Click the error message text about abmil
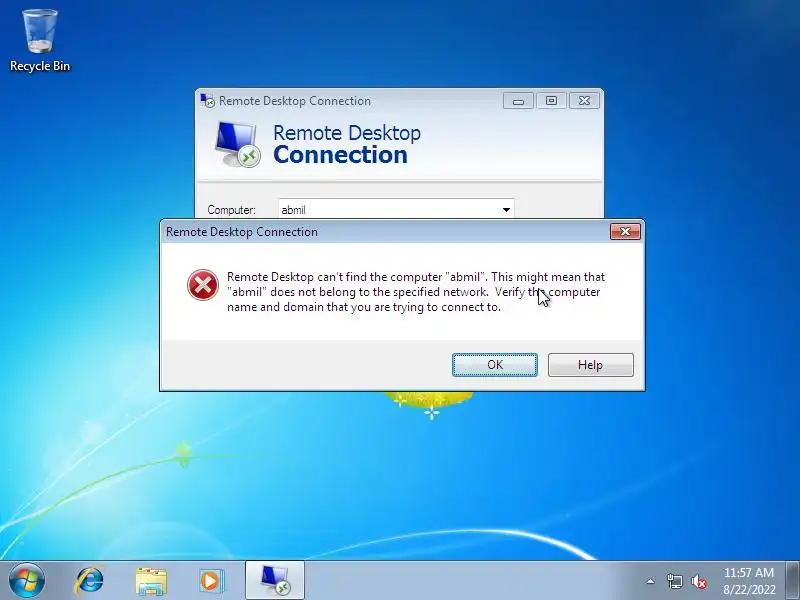 (416, 292)
